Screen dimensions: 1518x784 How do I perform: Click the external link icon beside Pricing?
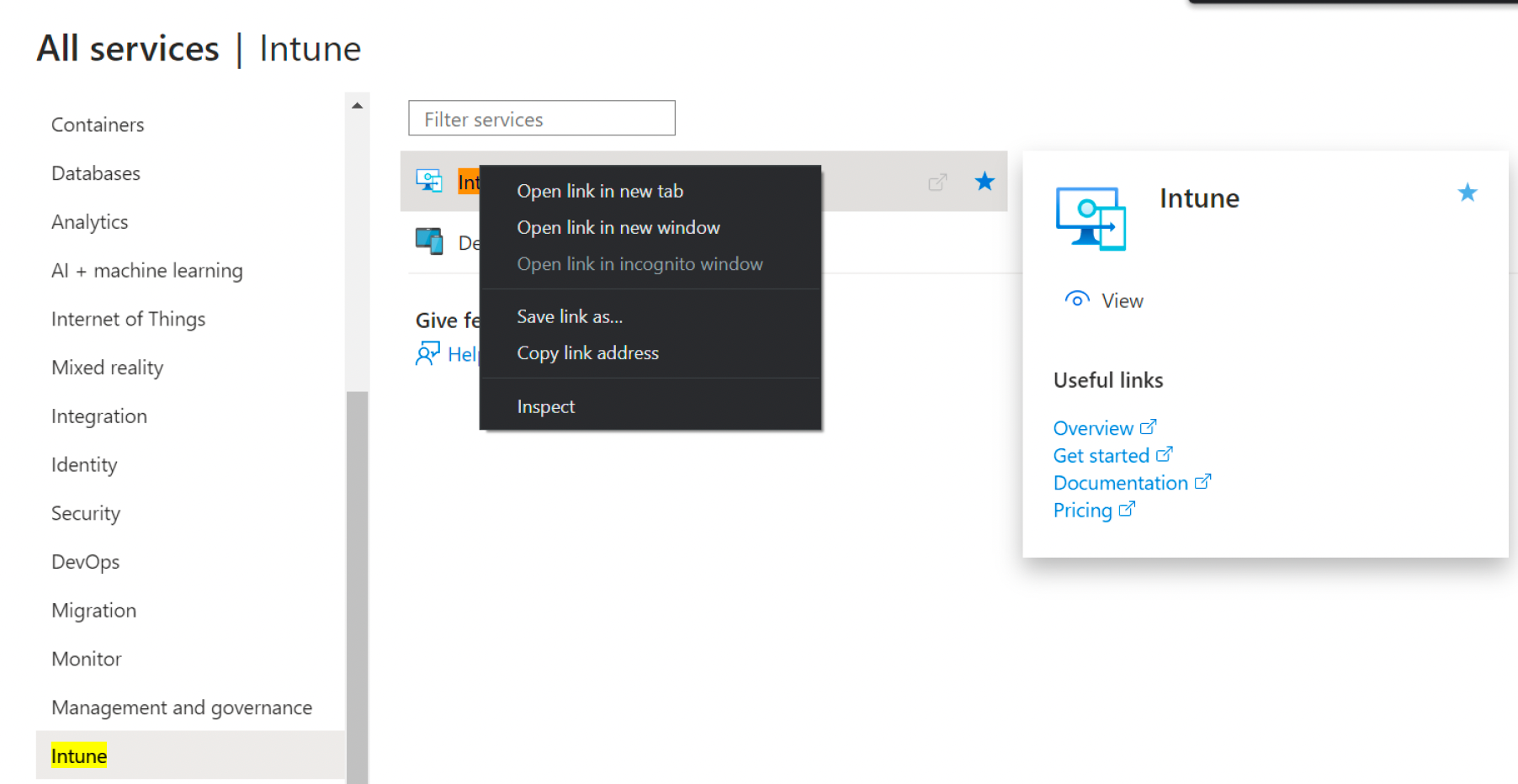[1126, 510]
